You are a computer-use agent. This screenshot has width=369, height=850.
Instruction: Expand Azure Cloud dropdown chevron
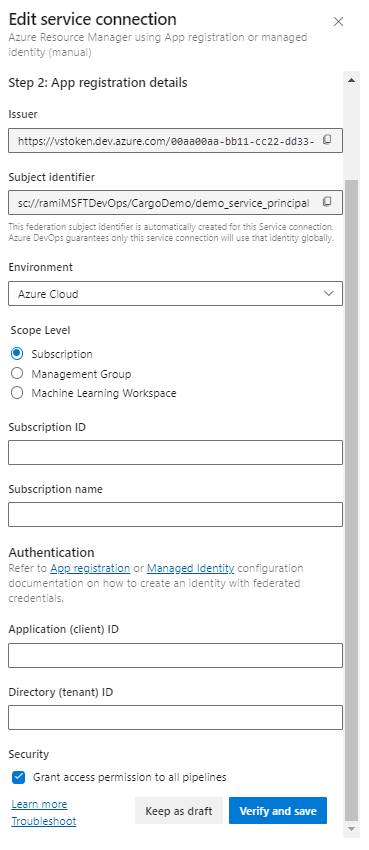[x=328, y=294]
